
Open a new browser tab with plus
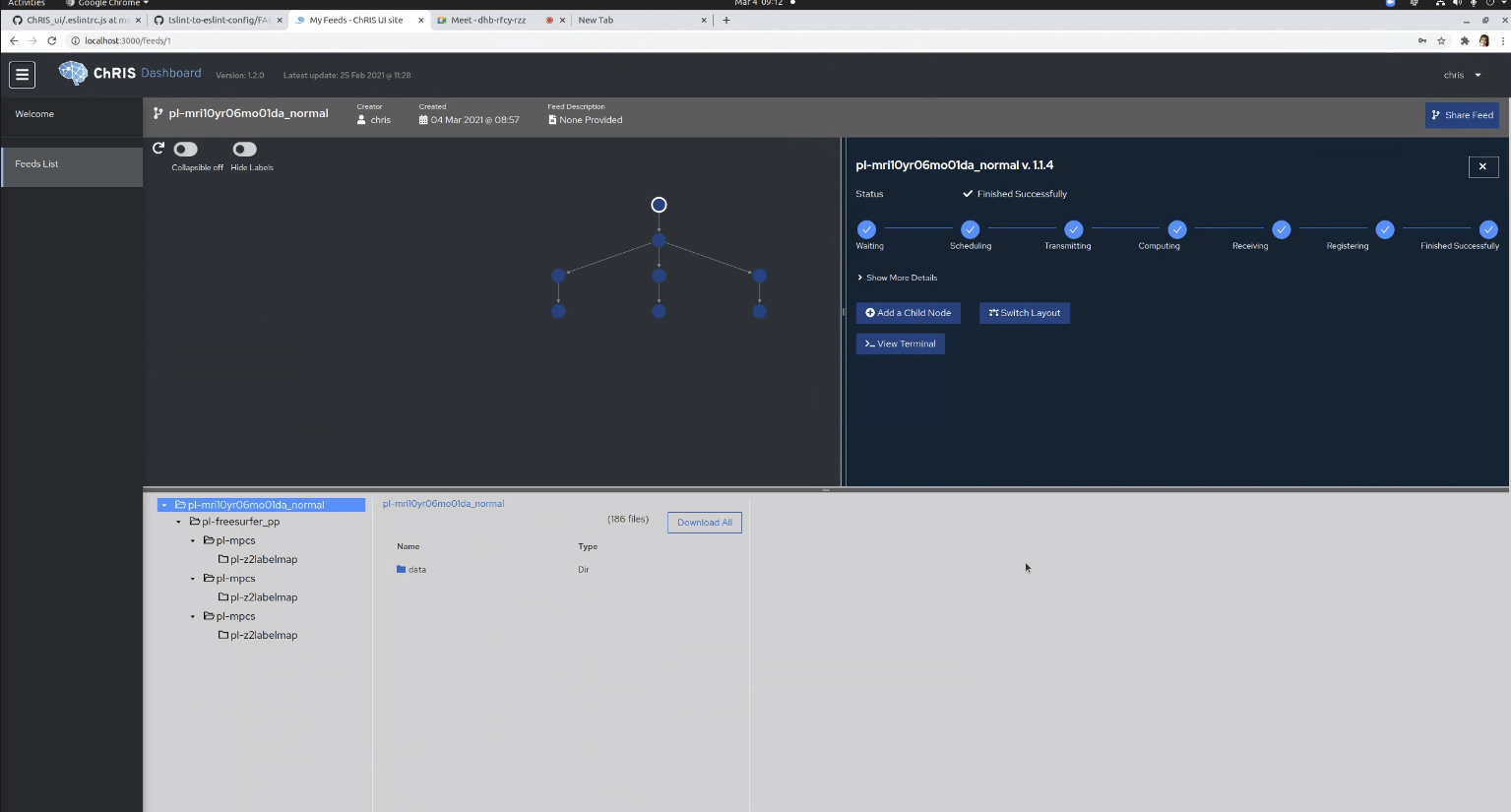click(726, 20)
